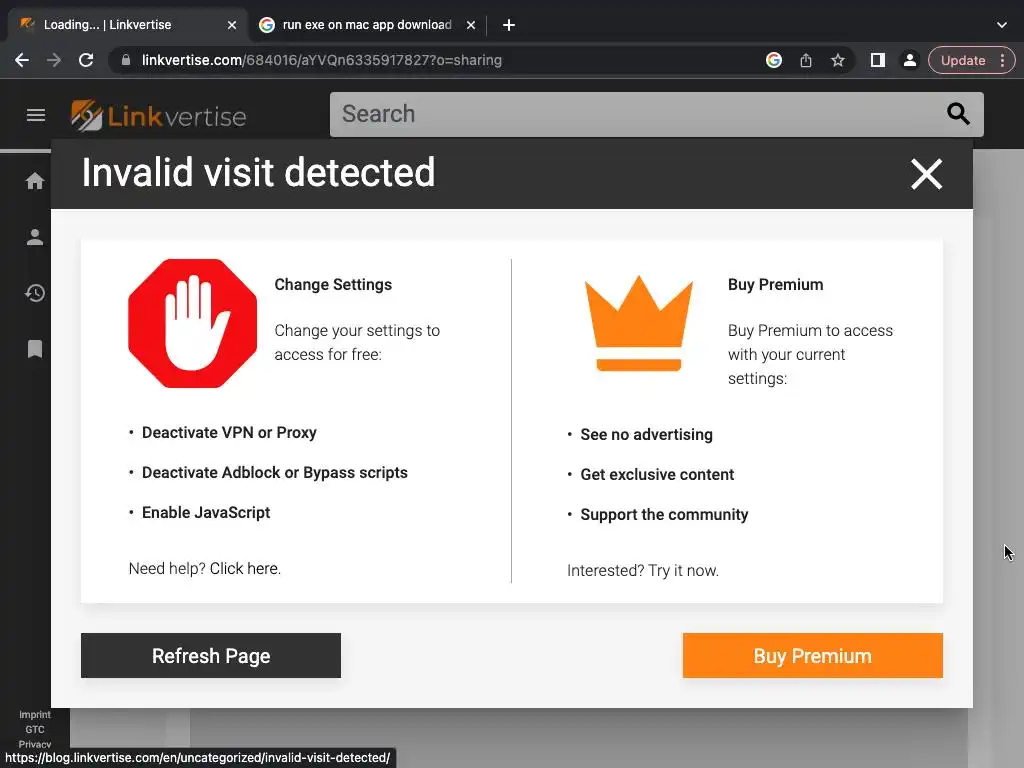The height and width of the screenshot is (768, 1024).
Task: Click 'Deactivate VPN or Proxy' text
Action: [229, 433]
